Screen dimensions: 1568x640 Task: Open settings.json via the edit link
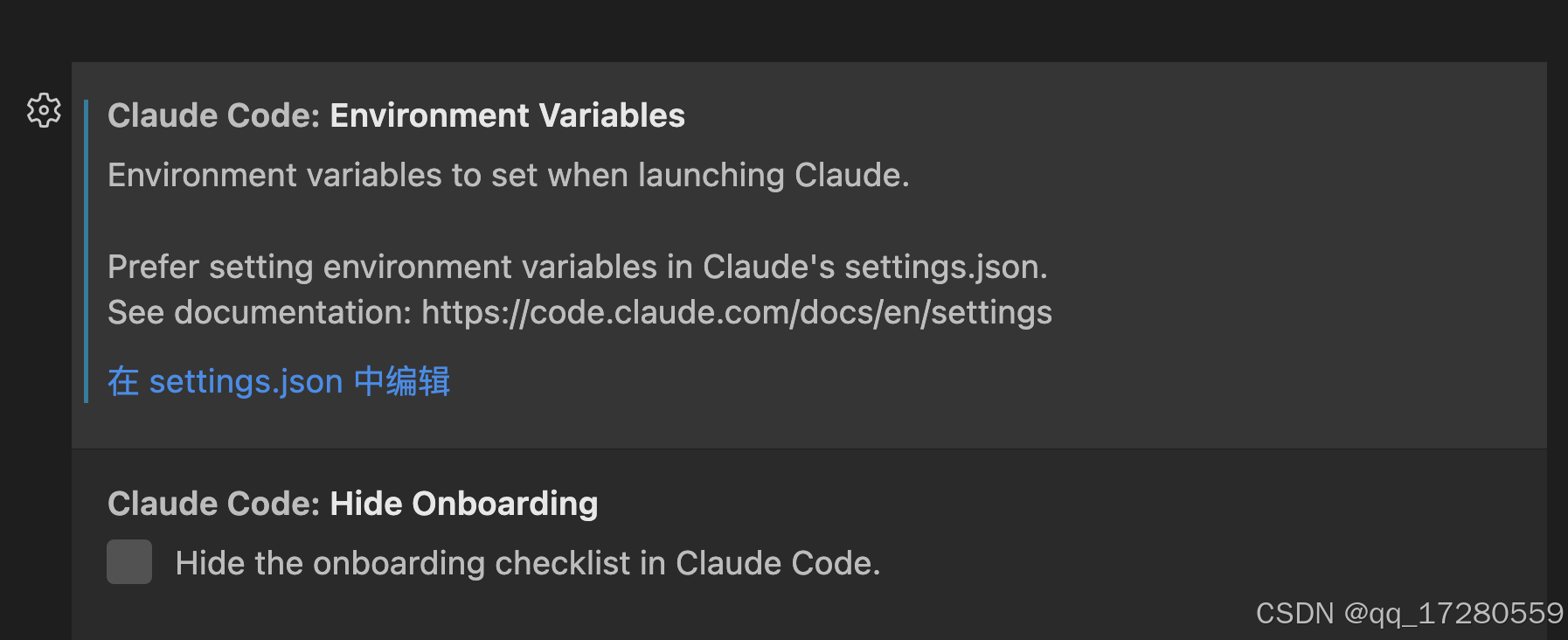pos(278,381)
